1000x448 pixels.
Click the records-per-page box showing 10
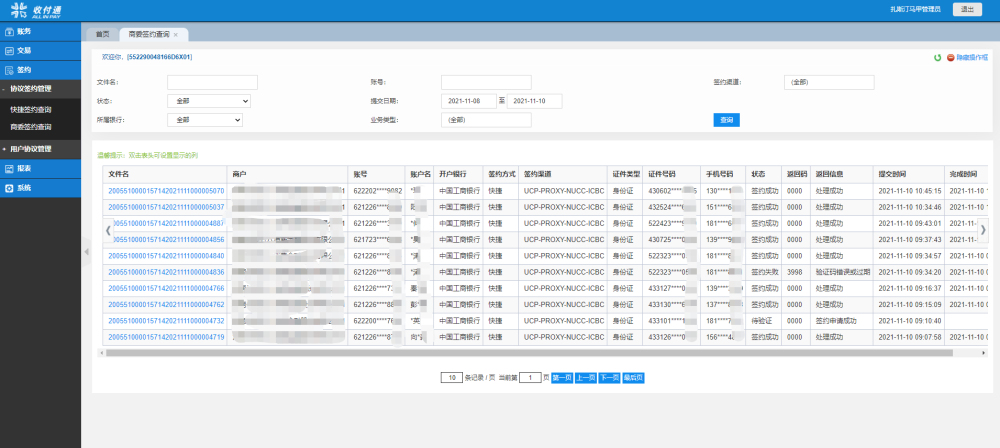452,378
